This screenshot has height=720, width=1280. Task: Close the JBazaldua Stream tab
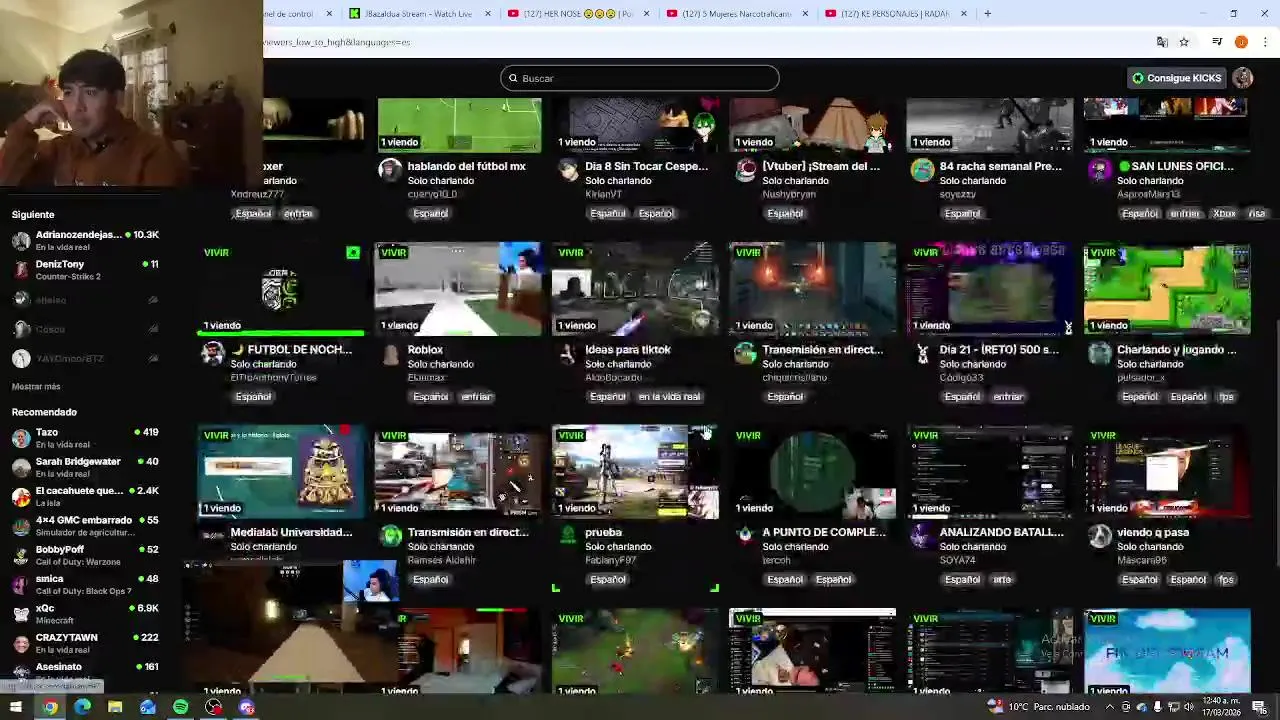(x=488, y=14)
